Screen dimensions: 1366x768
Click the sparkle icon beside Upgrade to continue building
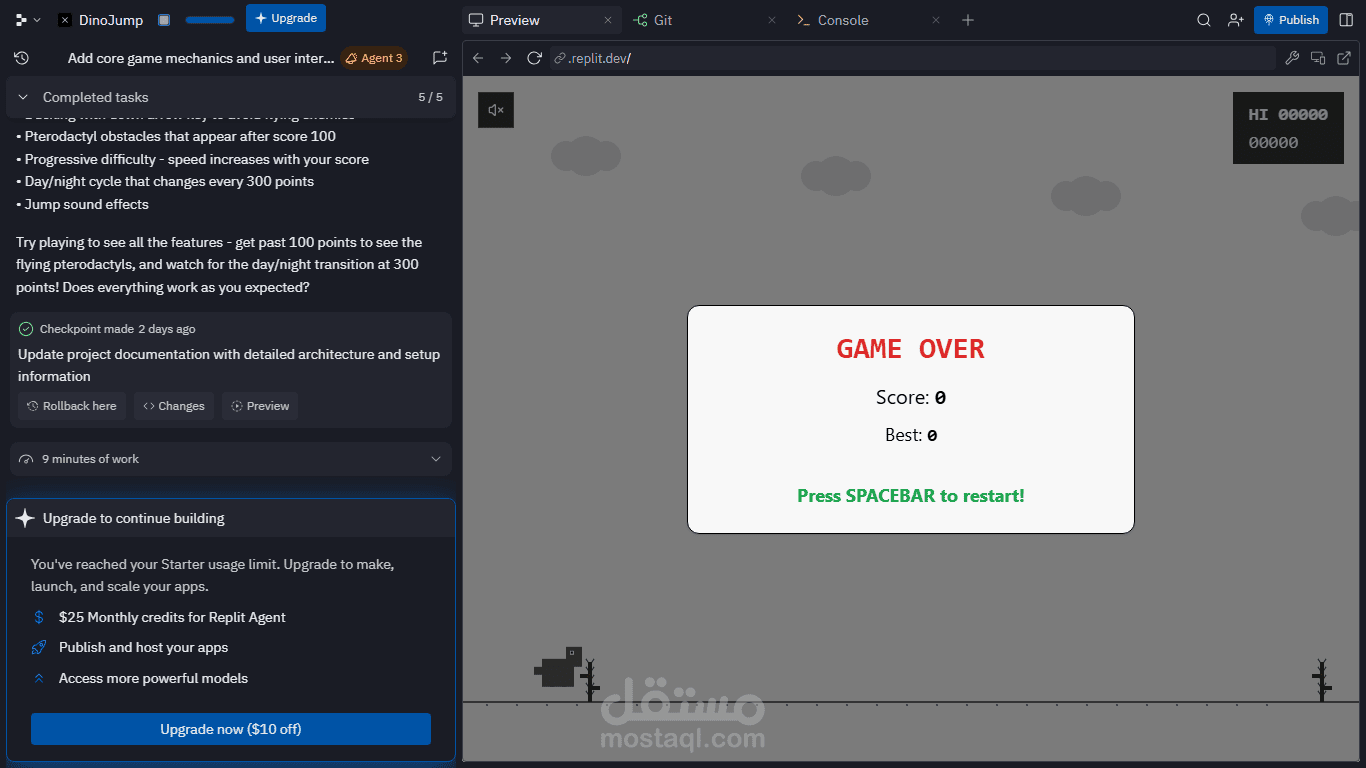tap(25, 518)
